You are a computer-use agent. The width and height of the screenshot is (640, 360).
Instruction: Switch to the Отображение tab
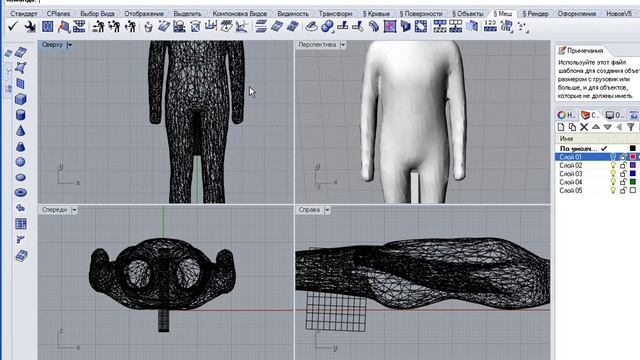click(144, 13)
